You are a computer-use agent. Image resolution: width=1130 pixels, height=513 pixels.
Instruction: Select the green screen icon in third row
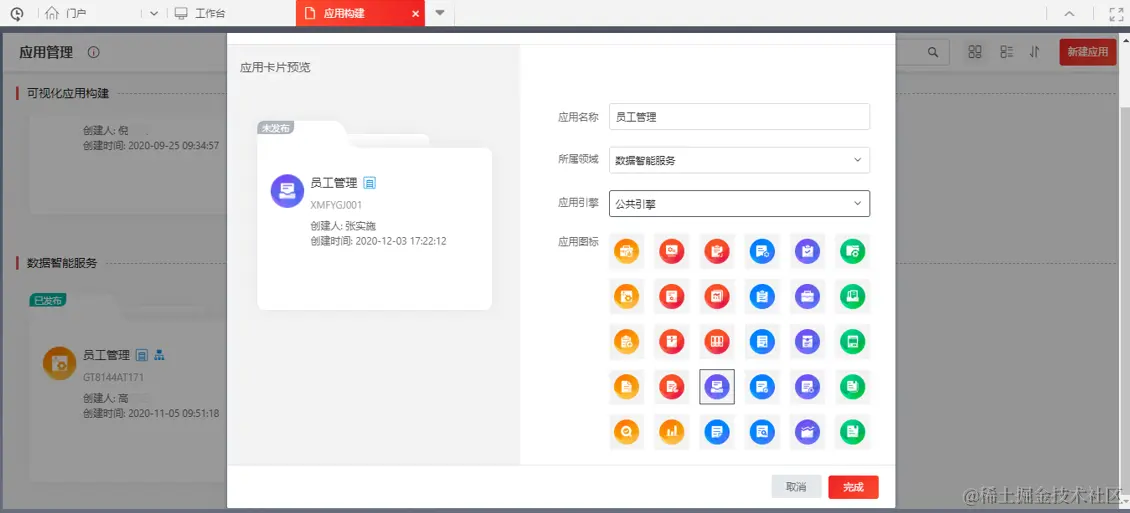click(x=853, y=342)
